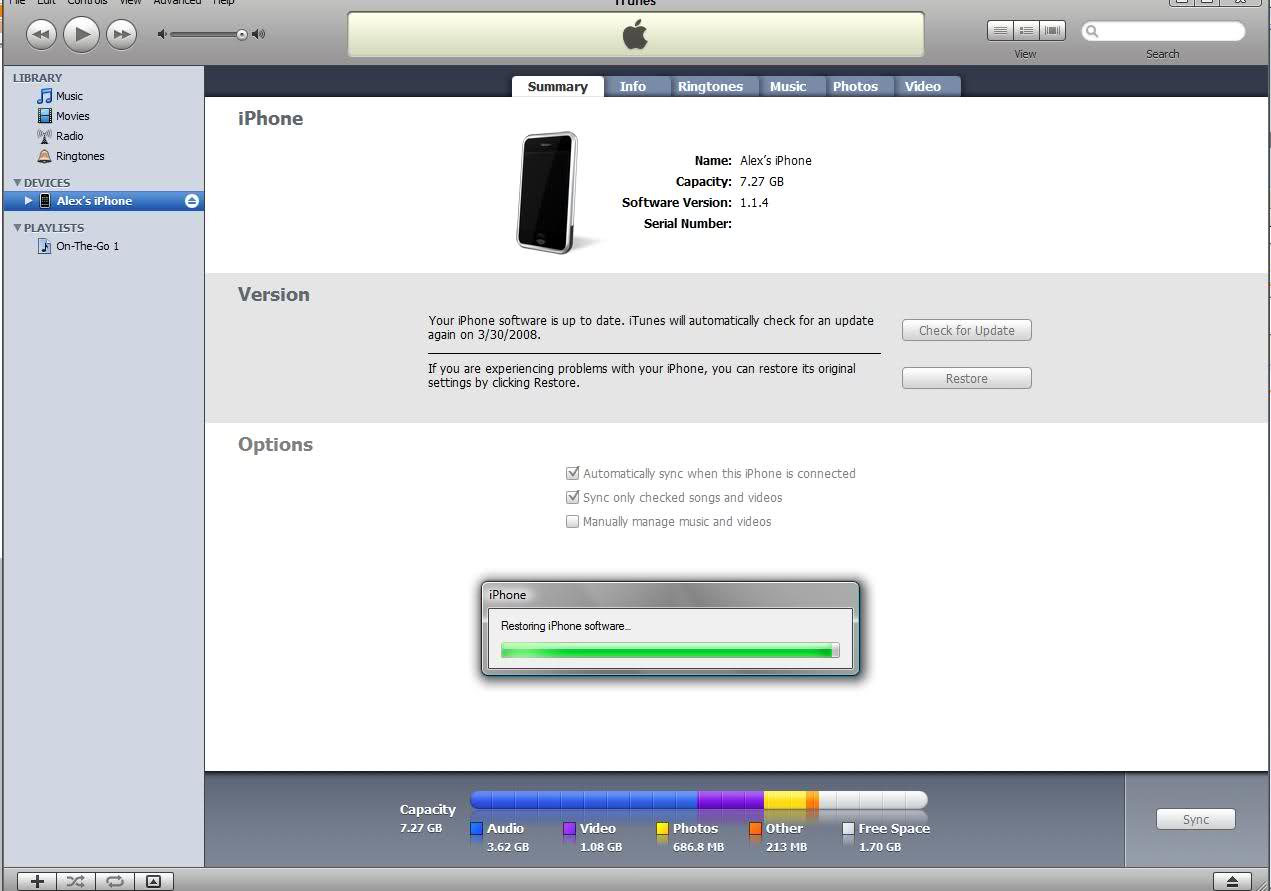
Task: Click the orange Other legend swatch
Action: [755, 829]
